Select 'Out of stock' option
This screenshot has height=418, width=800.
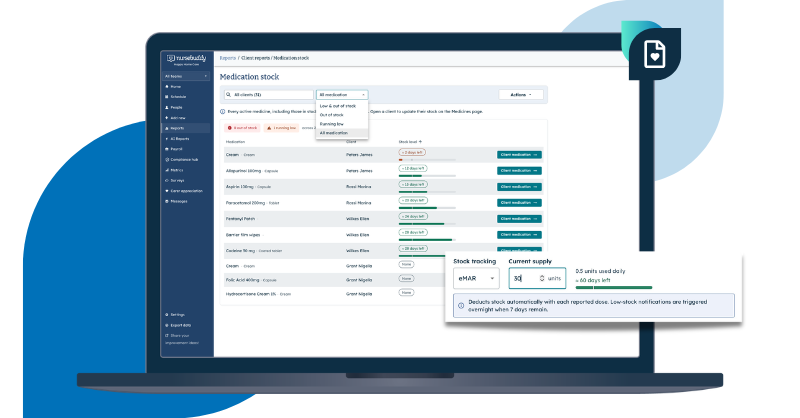coord(342,115)
